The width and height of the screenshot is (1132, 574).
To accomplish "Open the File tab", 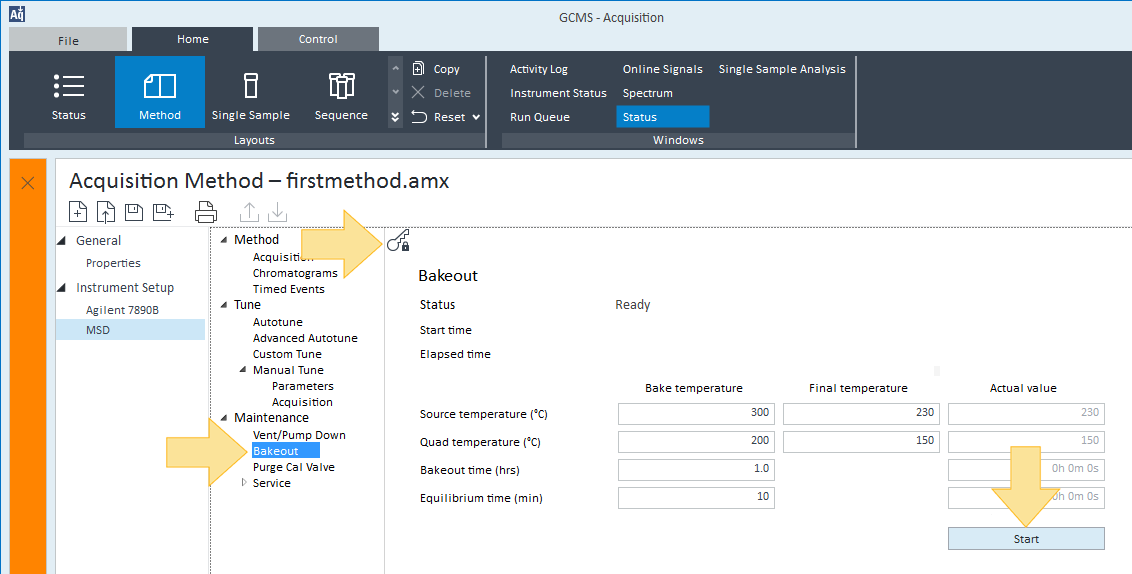I will coord(69,40).
